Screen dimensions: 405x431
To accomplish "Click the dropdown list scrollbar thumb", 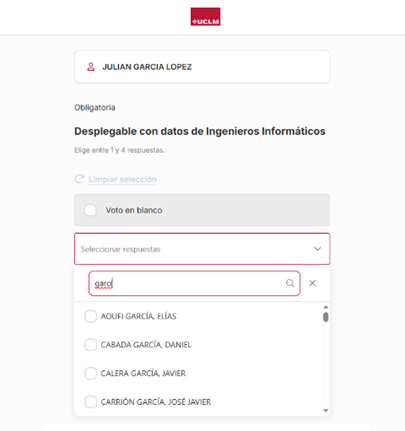I will [326, 317].
